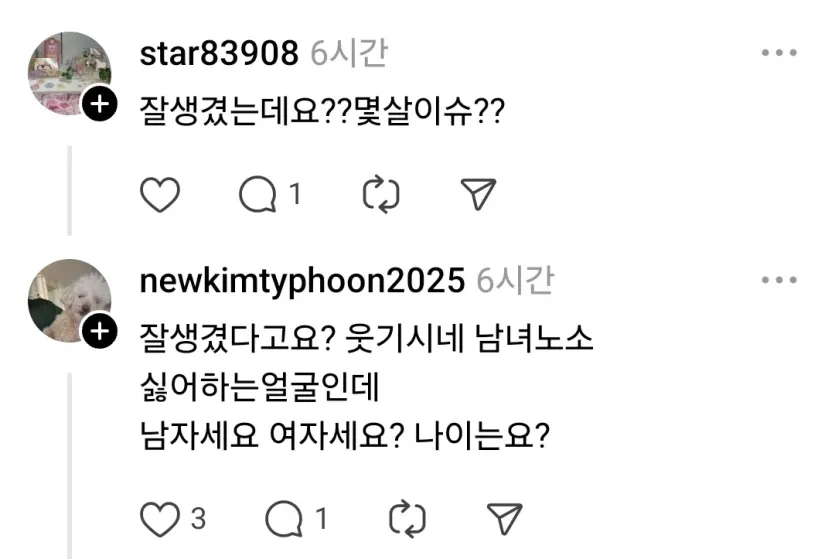View star83908's profile picture
Viewport: 835px width, 559px height.
(70, 73)
